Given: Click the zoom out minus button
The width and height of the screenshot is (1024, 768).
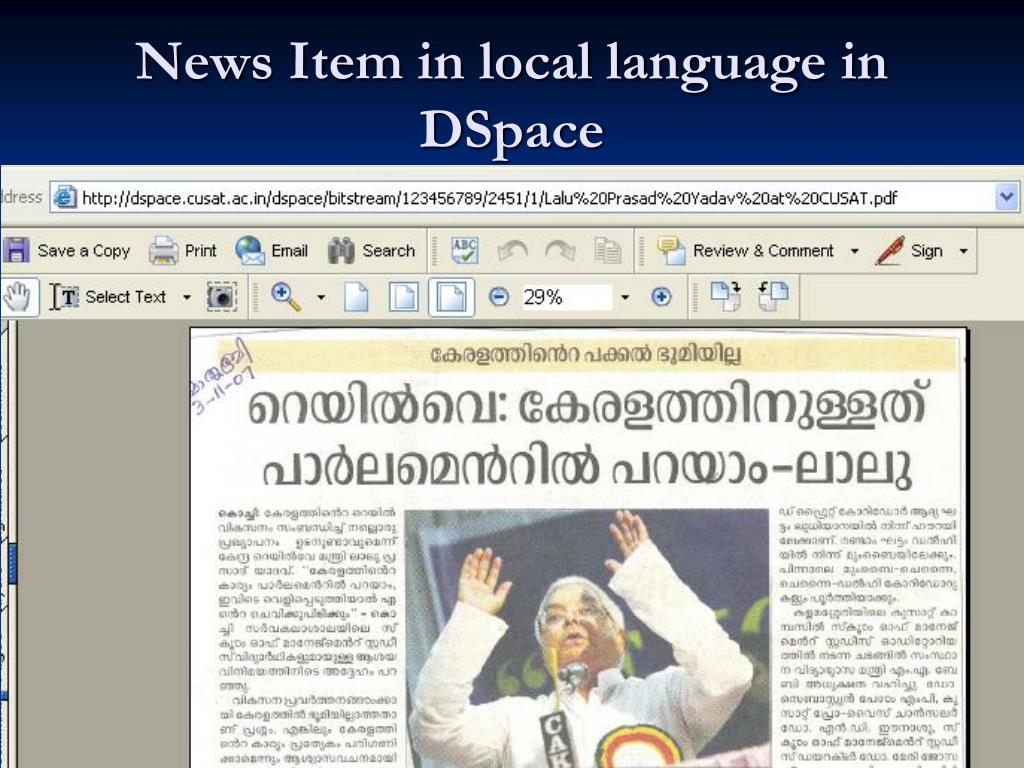Looking at the screenshot, I should coord(499,297).
